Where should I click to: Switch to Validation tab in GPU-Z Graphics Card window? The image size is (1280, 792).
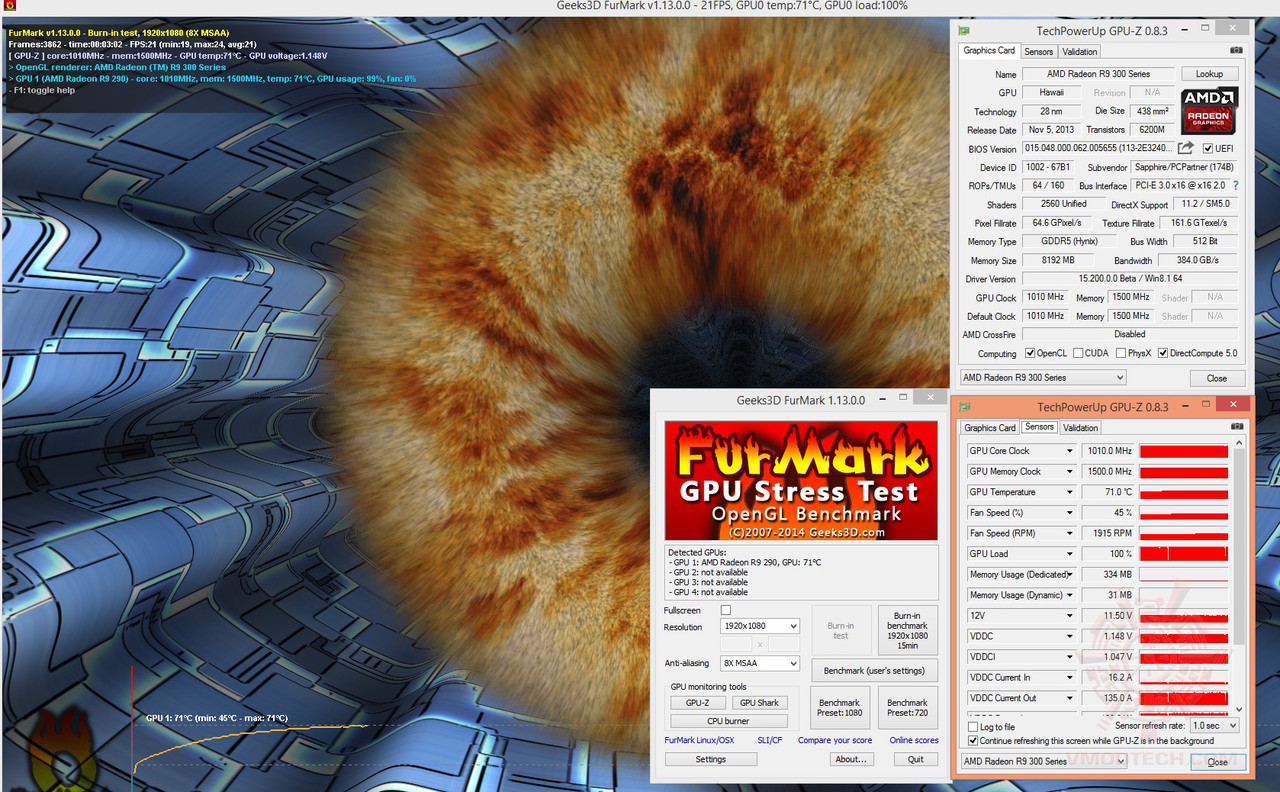point(1079,51)
